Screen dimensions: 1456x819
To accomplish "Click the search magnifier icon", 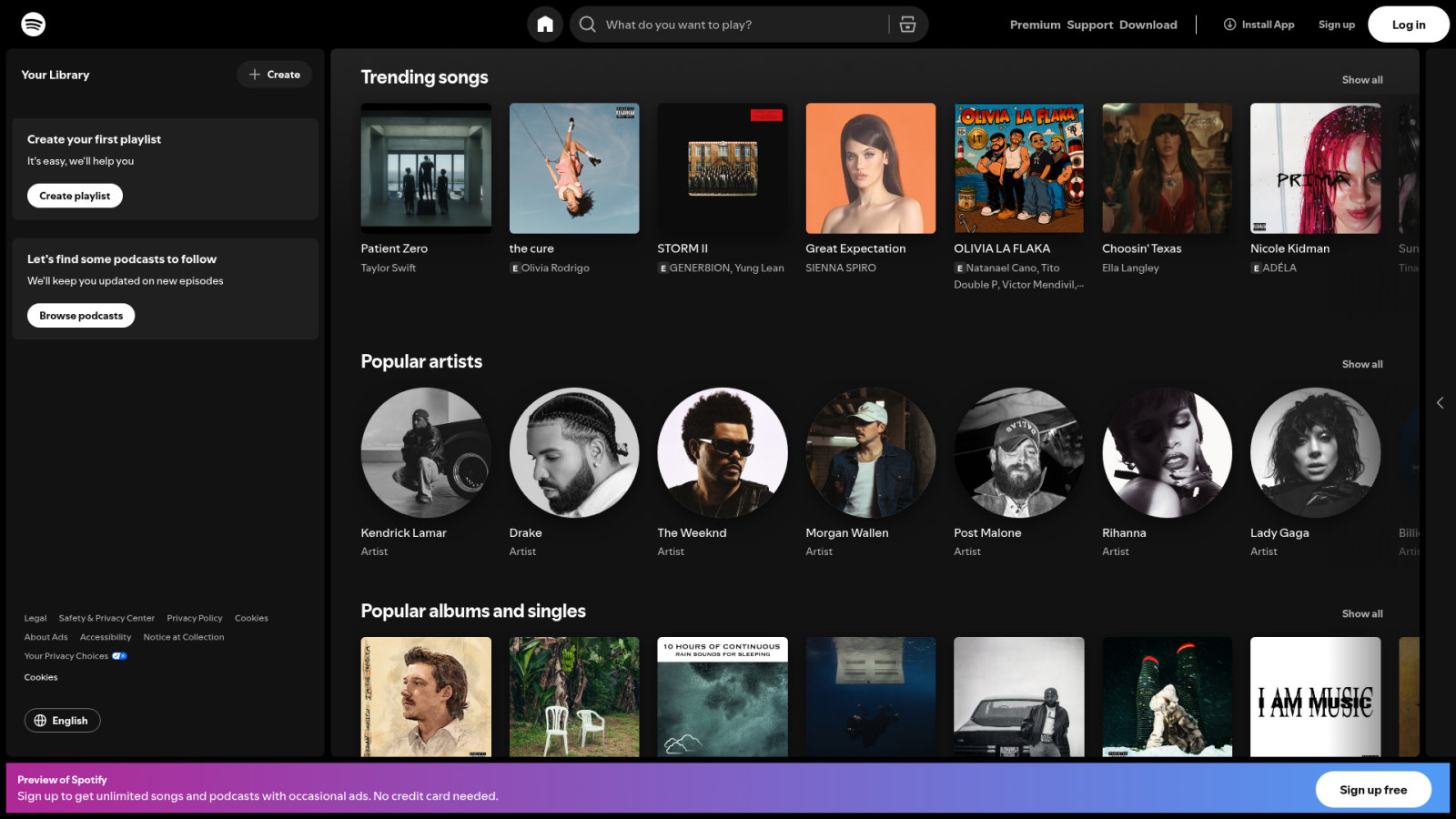I will (x=588, y=25).
